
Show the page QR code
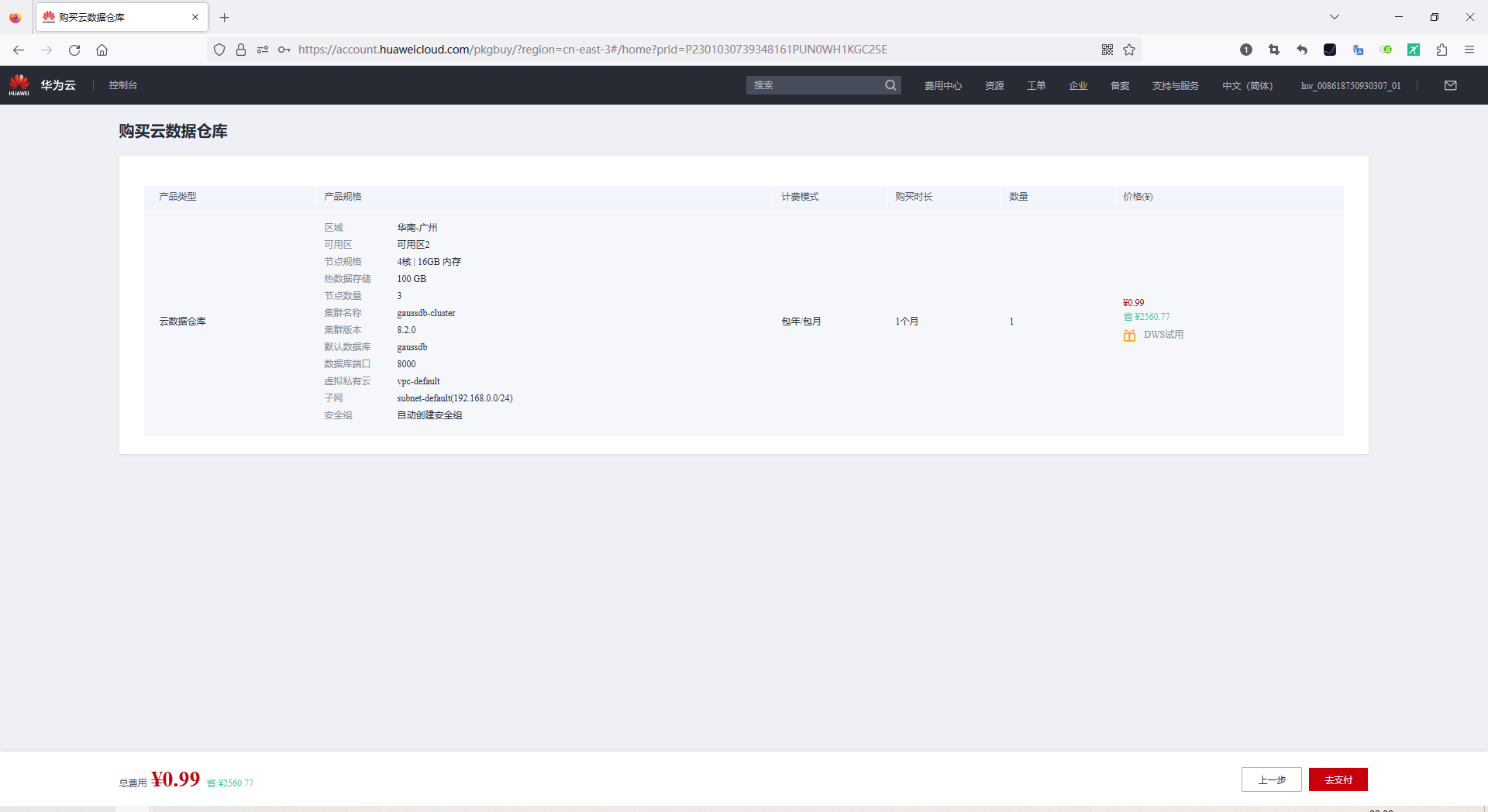click(1107, 50)
